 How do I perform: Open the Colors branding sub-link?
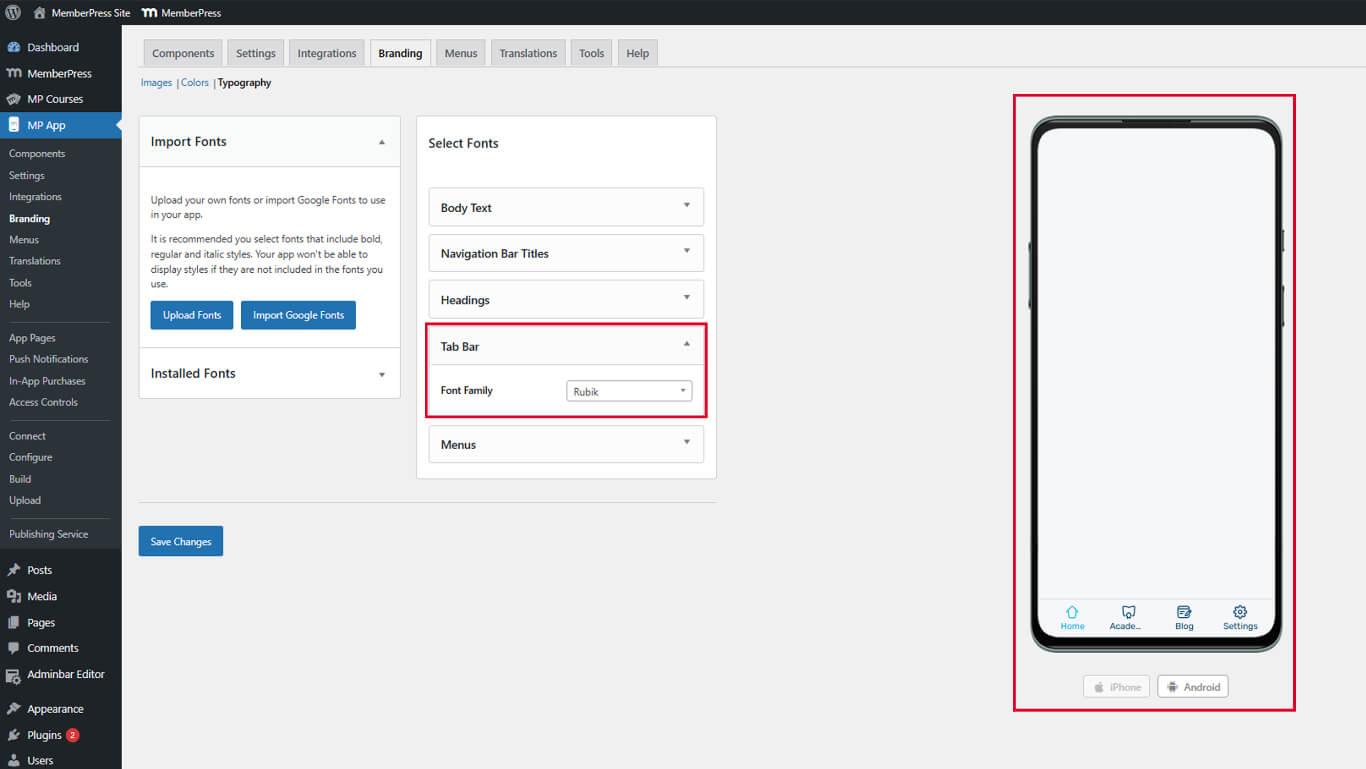click(195, 83)
